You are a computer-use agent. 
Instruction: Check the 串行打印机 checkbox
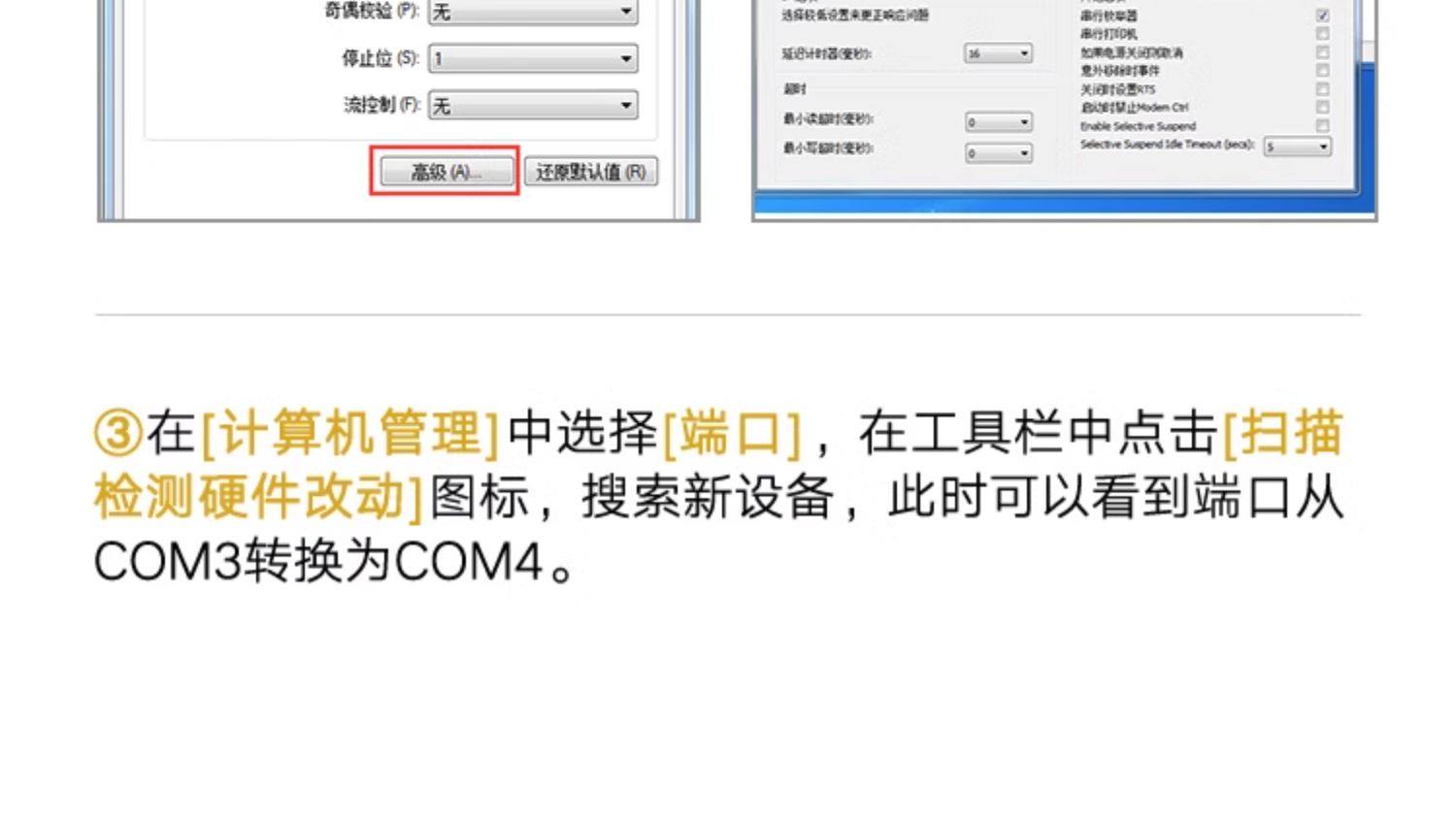tap(1322, 34)
